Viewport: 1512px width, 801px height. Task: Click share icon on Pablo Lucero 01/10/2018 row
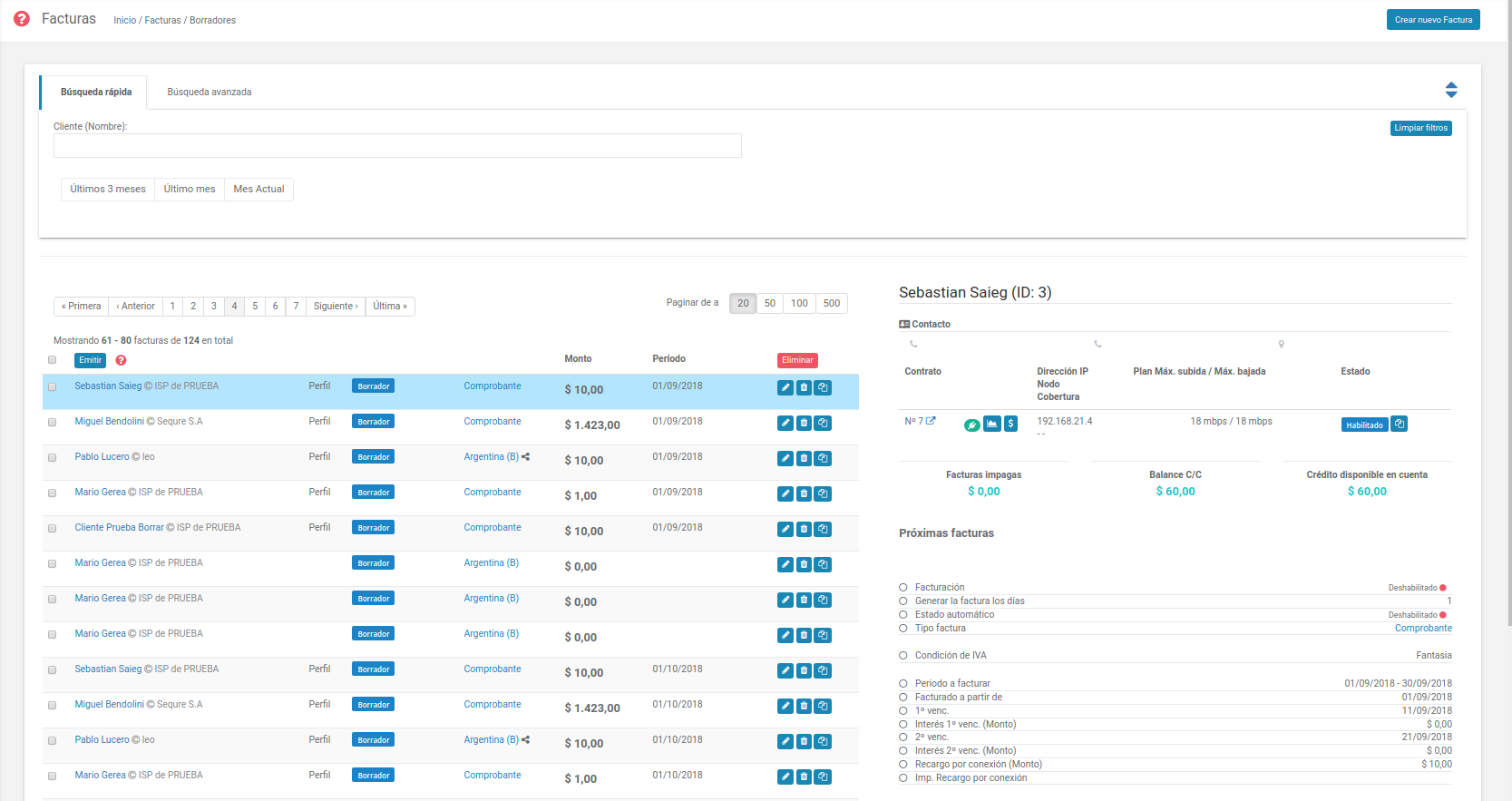pos(525,739)
